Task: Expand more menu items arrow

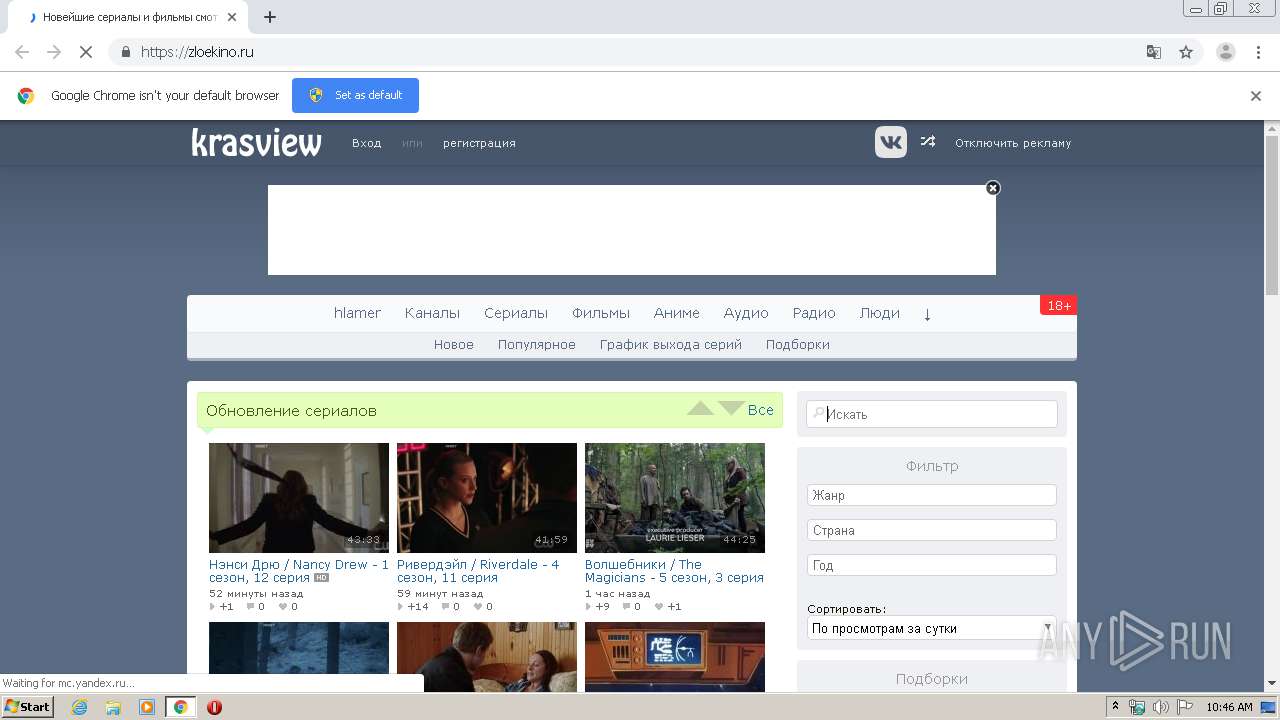Action: [x=927, y=314]
